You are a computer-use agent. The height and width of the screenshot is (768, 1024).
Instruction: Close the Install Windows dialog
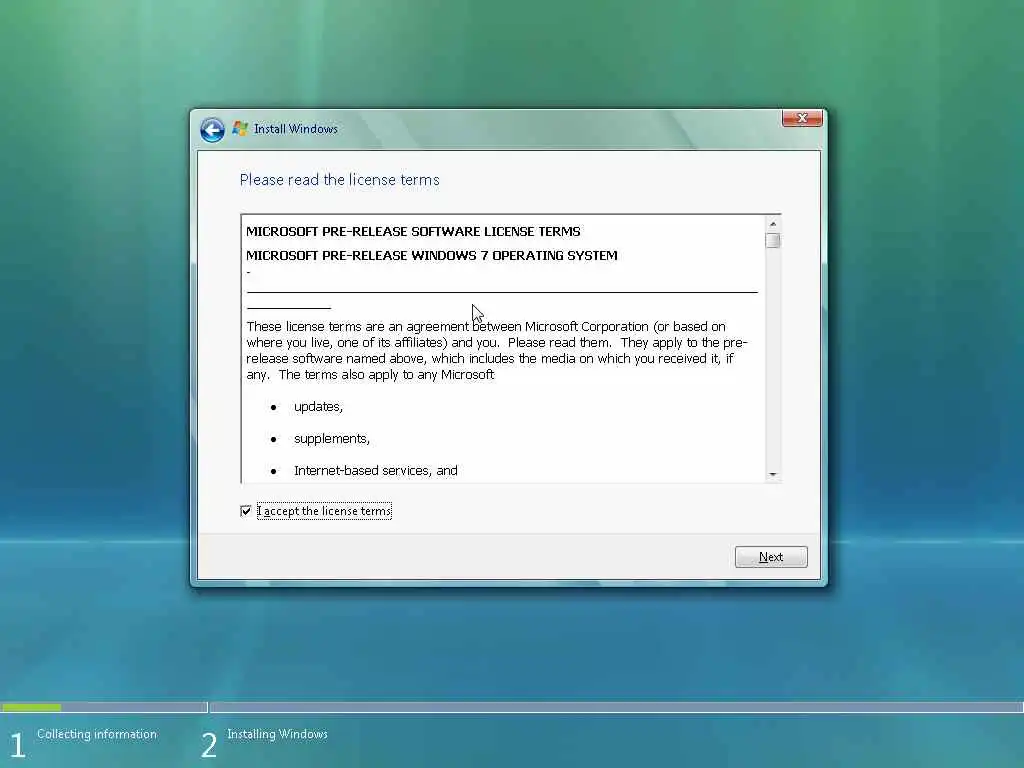pos(802,118)
